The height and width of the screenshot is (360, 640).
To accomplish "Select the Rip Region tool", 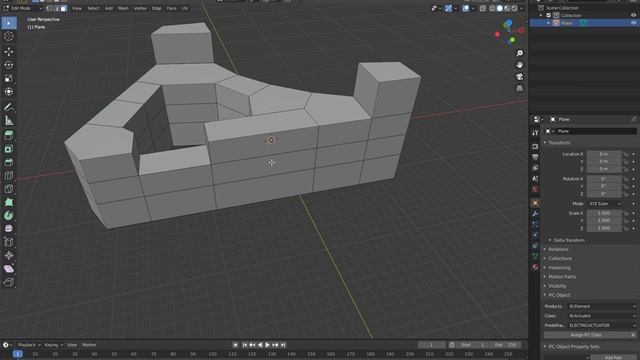I will tap(9, 282).
